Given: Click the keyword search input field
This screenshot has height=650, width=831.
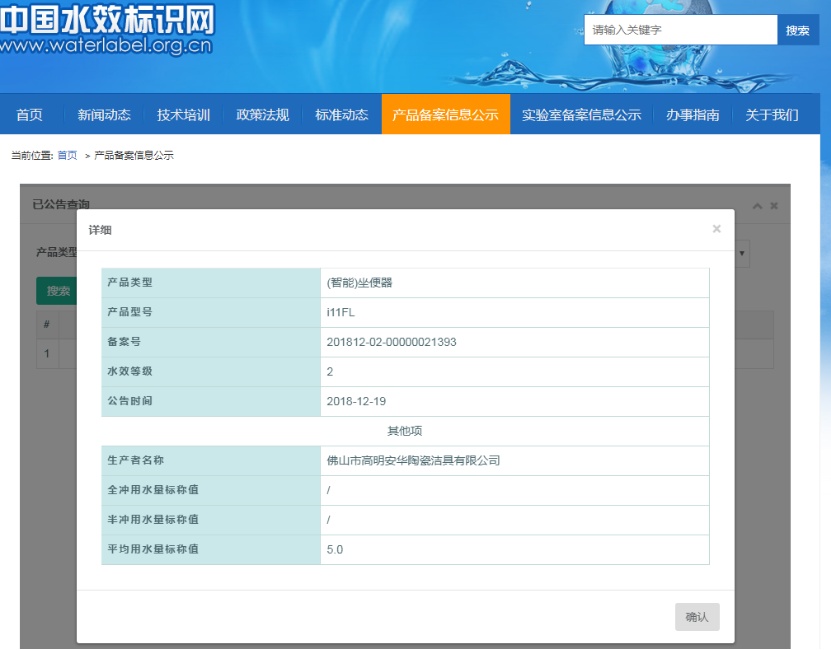Looking at the screenshot, I should pos(680,30).
